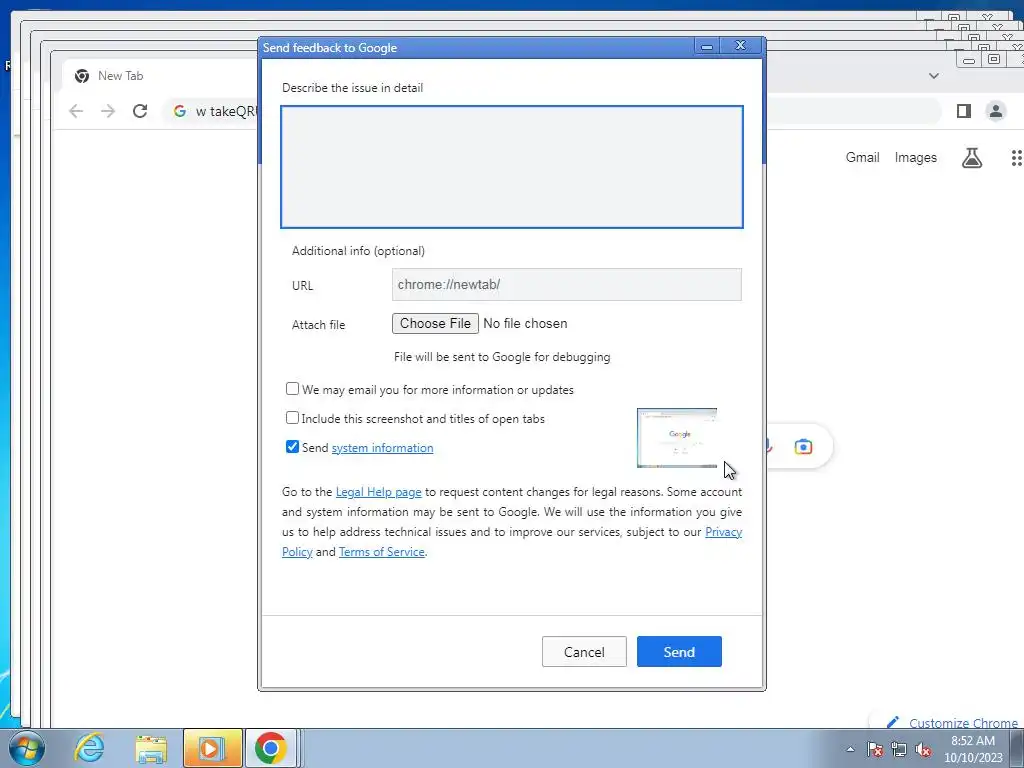The image size is (1024, 768).
Task: Open Windows Explorer folder on taskbar
Action: tap(151, 748)
